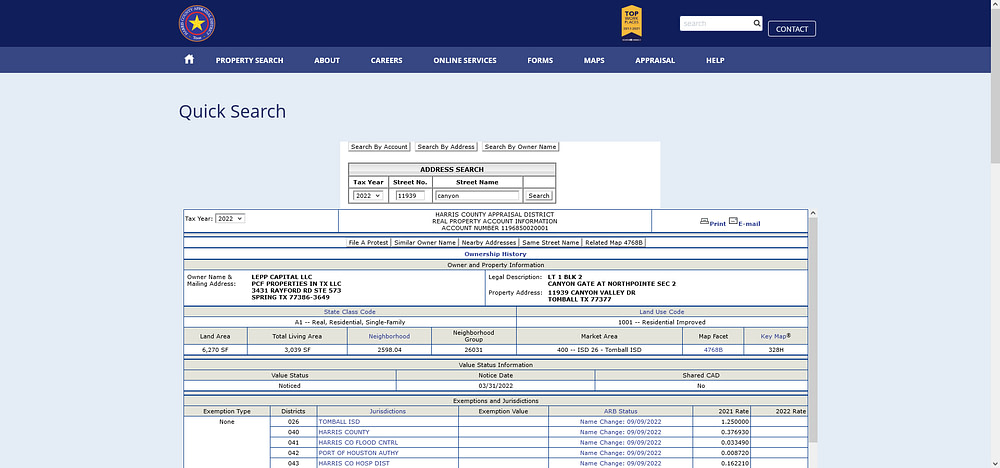Click the LEPP CAPITAL LLC owner name
Screen dimensions: 1000x468
(x=282, y=277)
